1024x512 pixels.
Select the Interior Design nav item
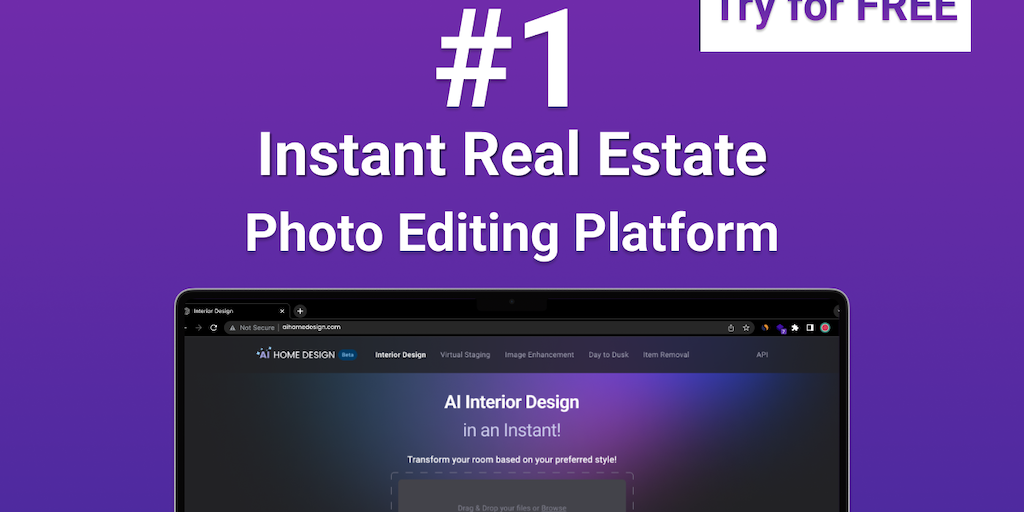point(400,355)
